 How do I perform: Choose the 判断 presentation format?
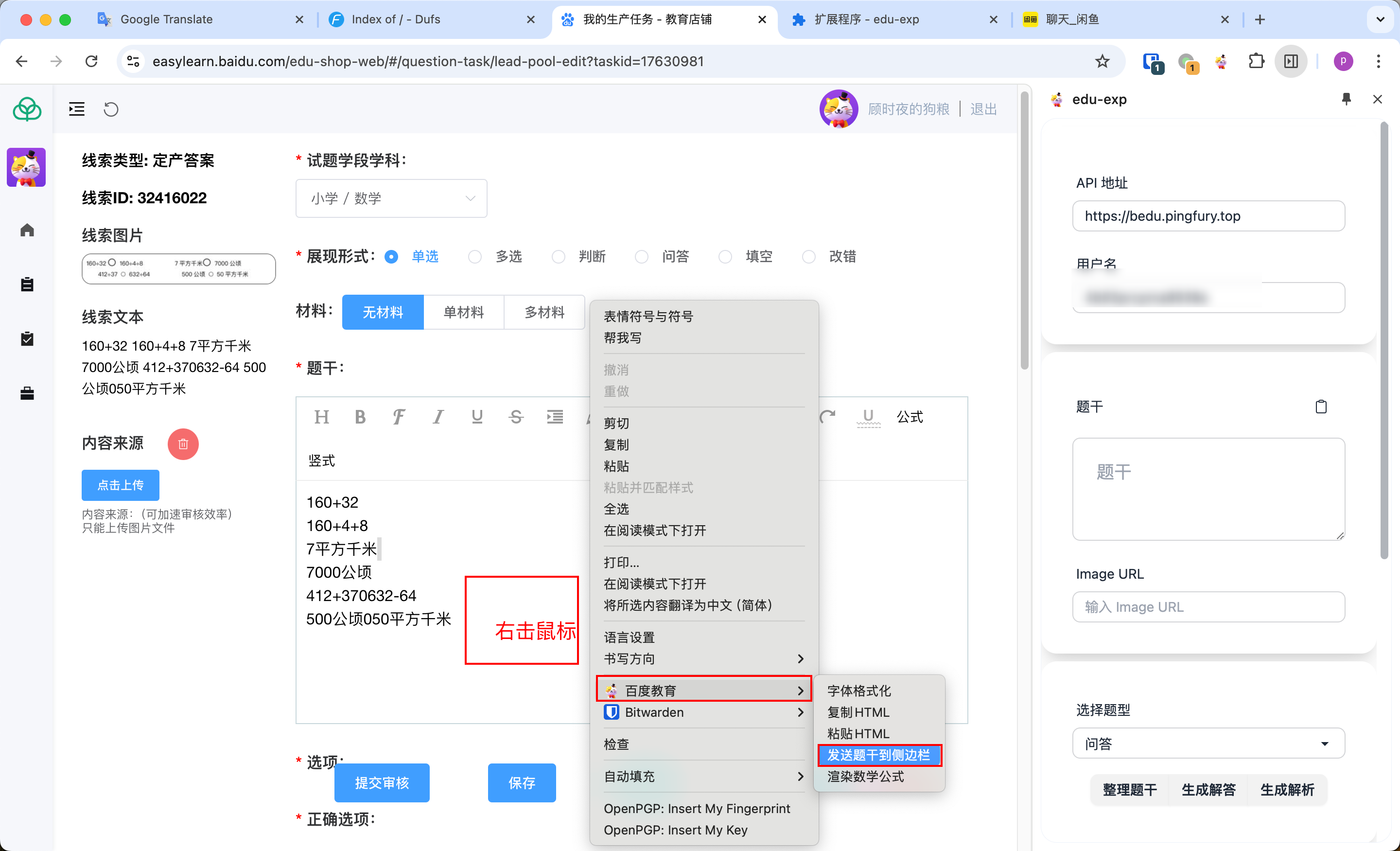[x=559, y=256]
